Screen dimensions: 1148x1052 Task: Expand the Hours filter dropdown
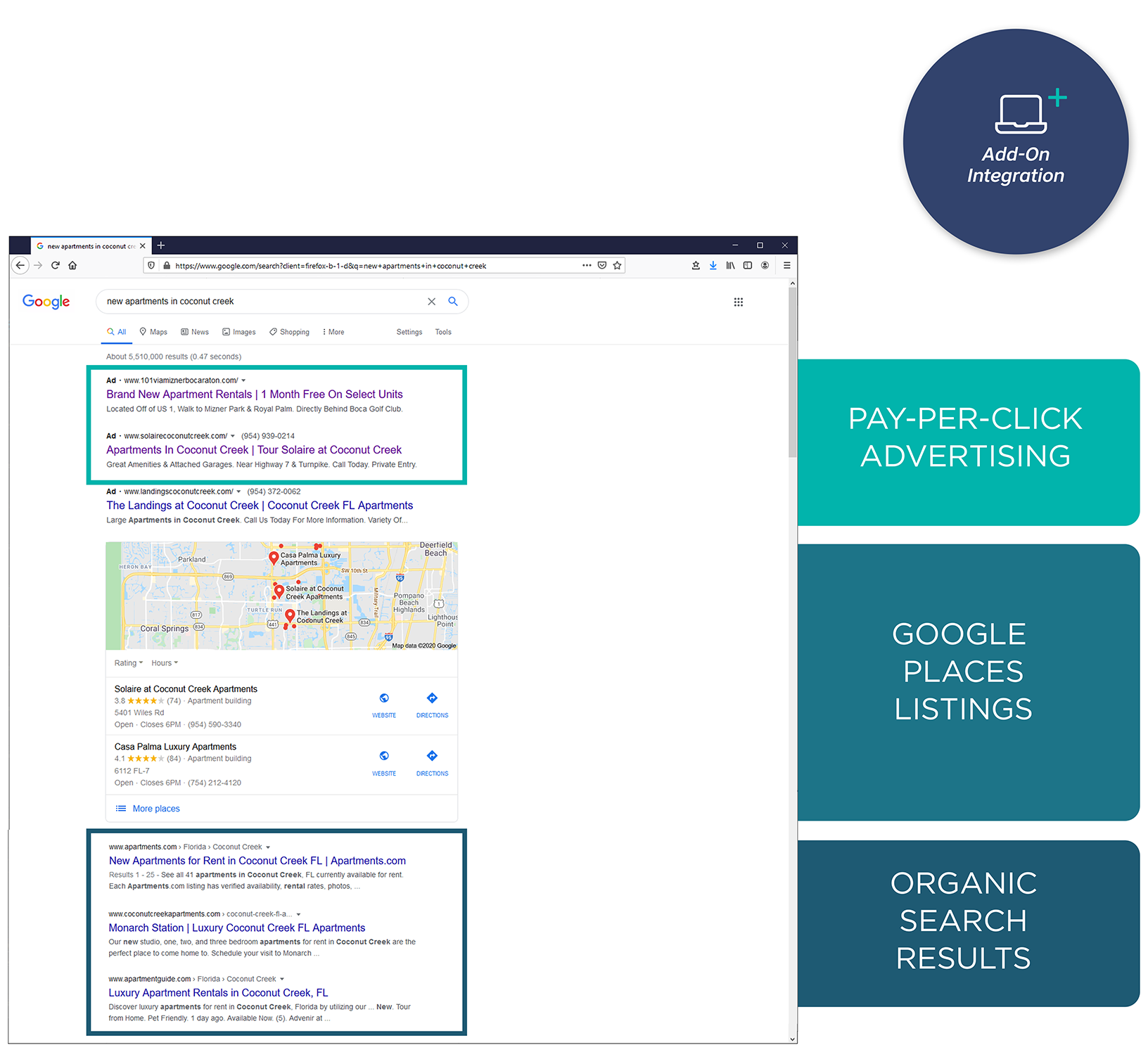tap(165, 663)
